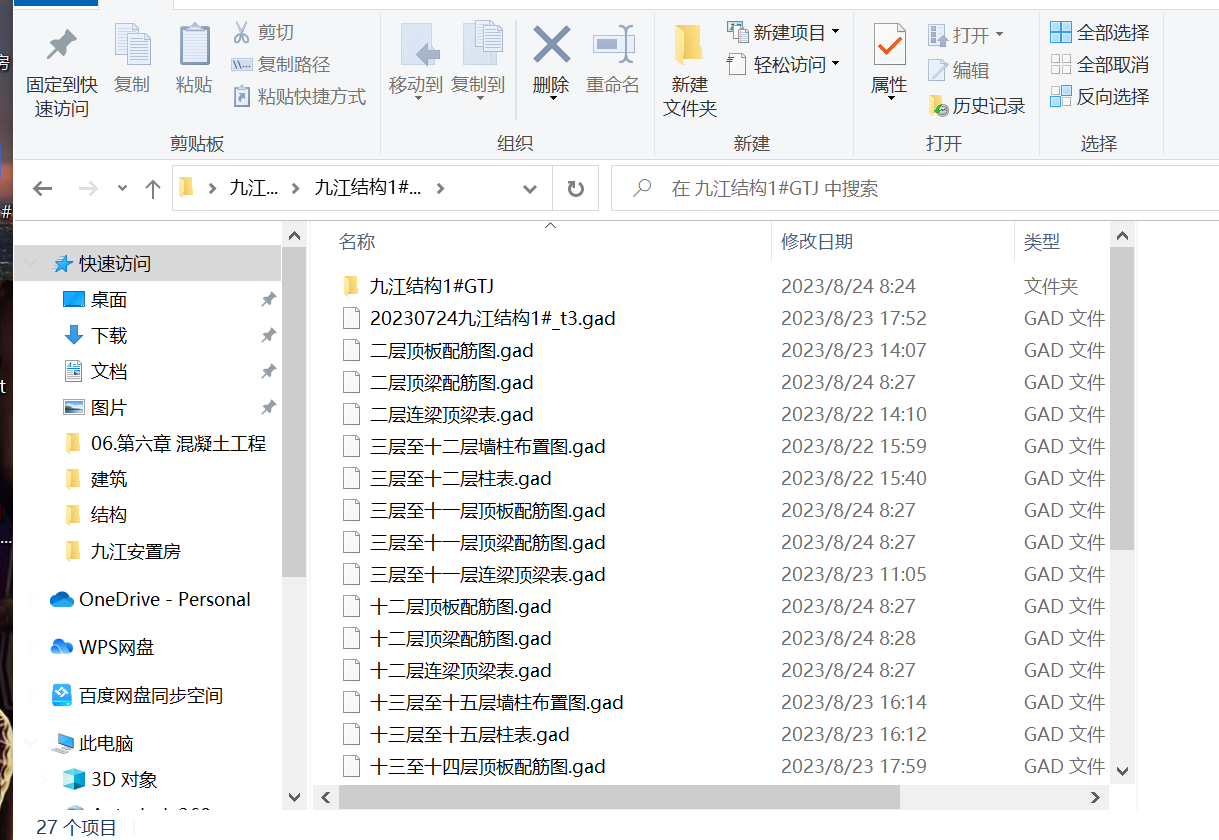Click Pin to Quick access (固定到快速访问)
Image resolution: width=1219 pixels, height=840 pixels.
[62, 70]
